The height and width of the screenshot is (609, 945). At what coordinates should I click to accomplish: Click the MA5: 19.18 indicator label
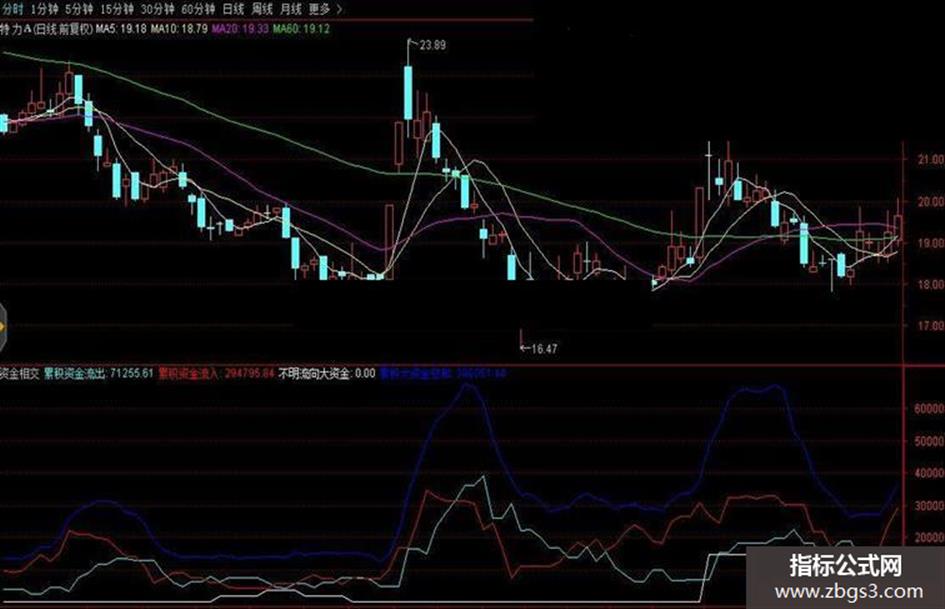pos(122,28)
